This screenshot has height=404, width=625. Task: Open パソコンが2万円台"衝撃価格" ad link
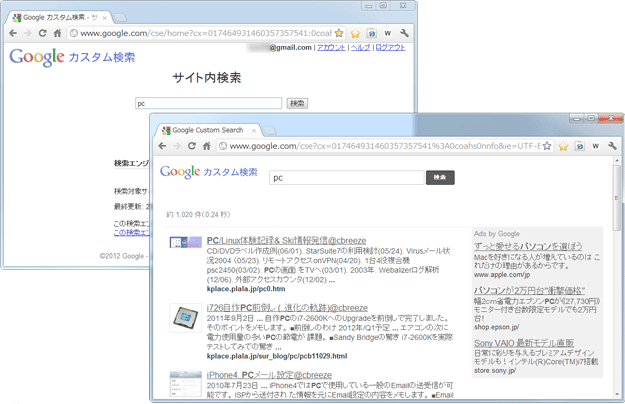[x=529, y=290]
